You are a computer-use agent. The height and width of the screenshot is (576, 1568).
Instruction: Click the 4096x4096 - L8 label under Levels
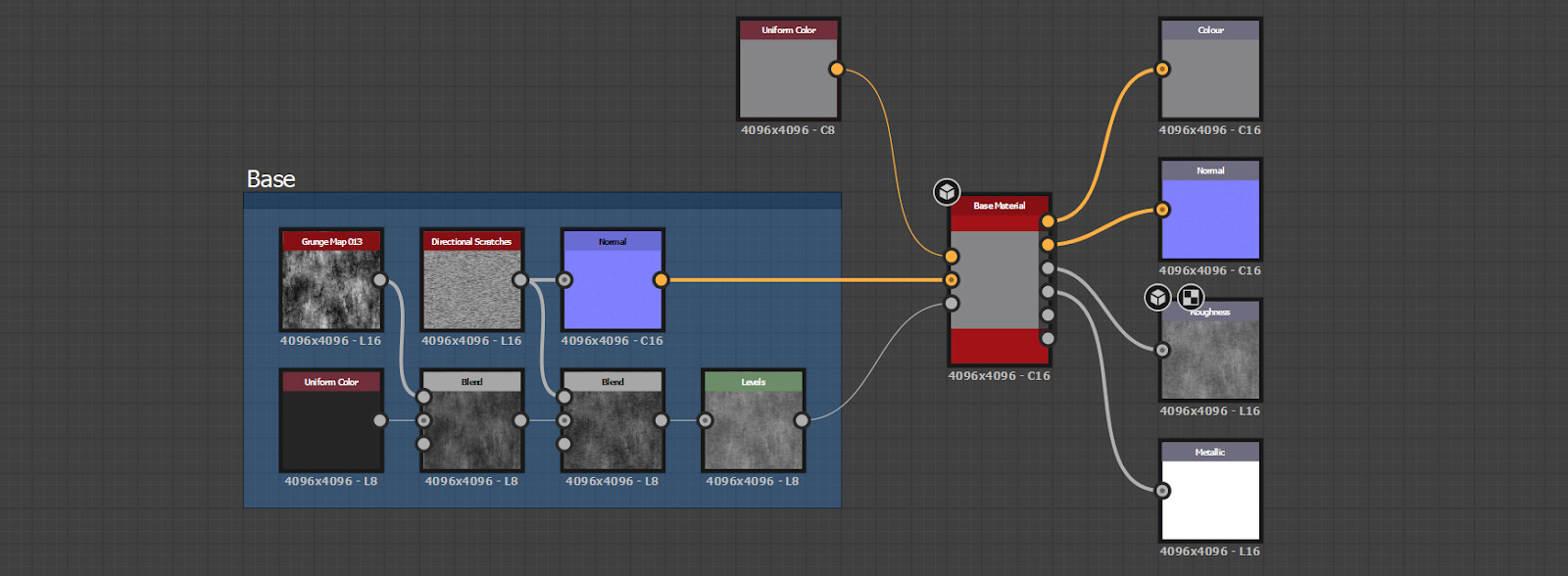click(753, 481)
